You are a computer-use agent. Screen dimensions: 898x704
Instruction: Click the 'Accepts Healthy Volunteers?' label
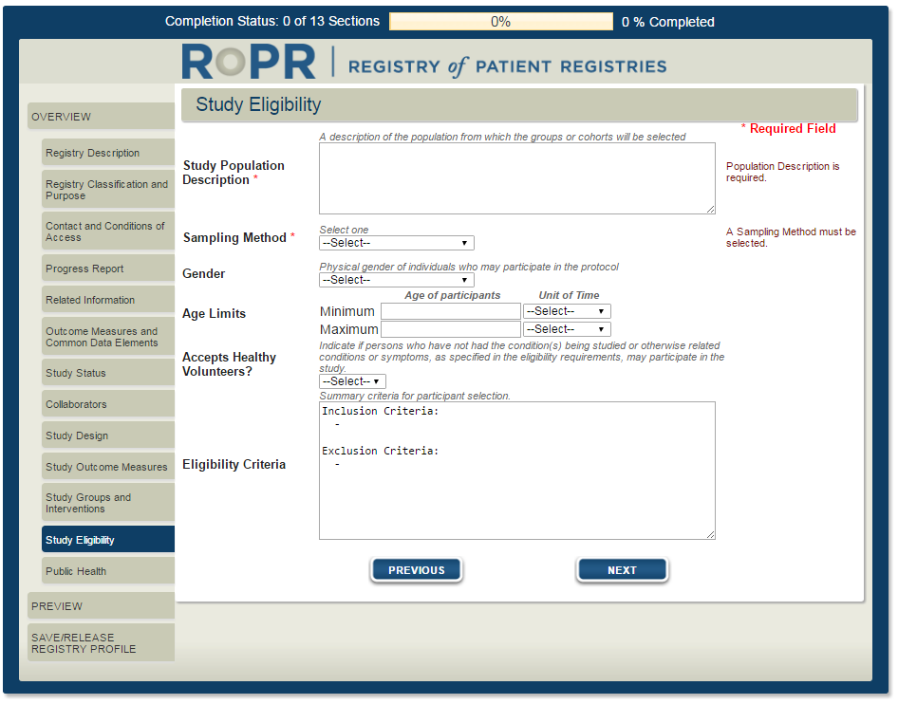(x=229, y=364)
